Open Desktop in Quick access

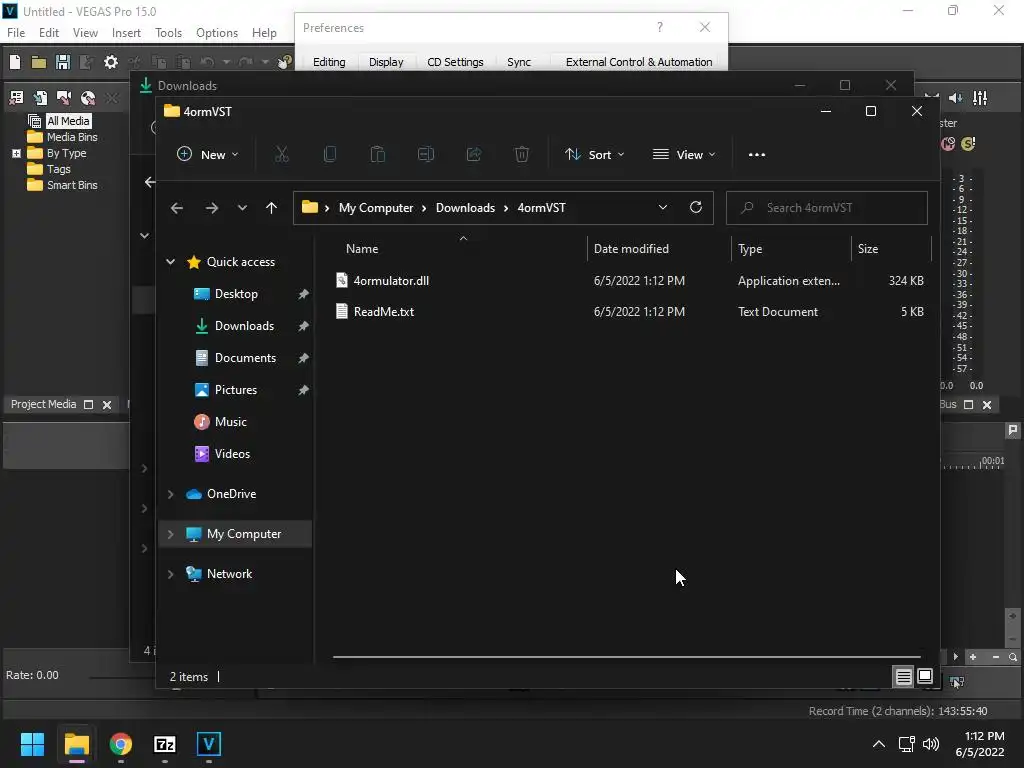[x=236, y=294]
